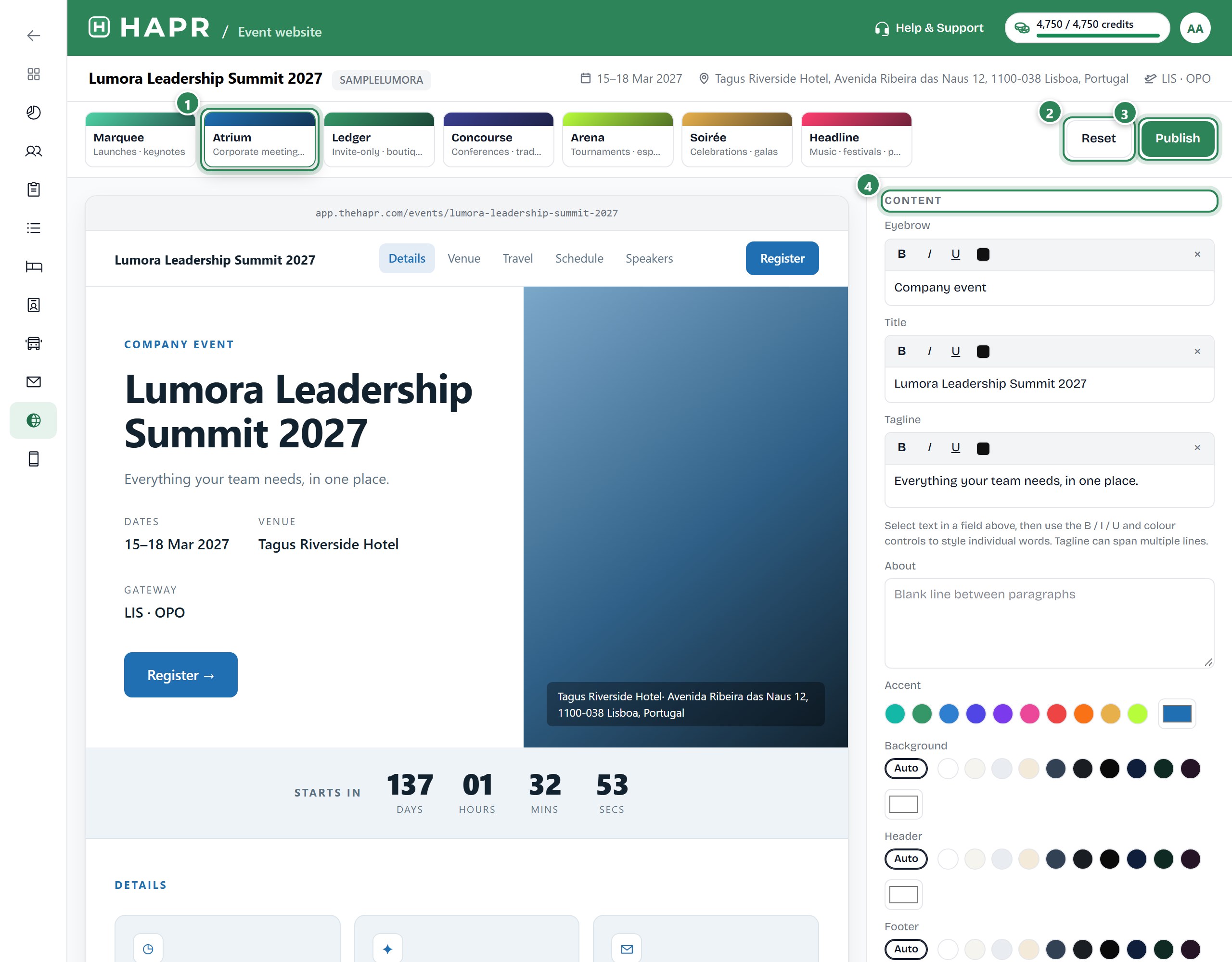Click Register button in preview navbar
Viewport: 1232px width, 962px height.
(x=782, y=258)
